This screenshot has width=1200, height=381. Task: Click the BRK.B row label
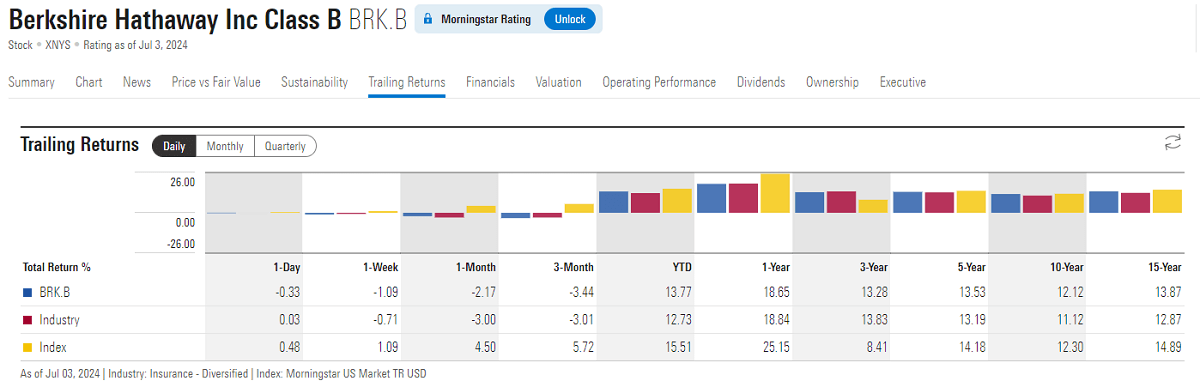point(55,293)
